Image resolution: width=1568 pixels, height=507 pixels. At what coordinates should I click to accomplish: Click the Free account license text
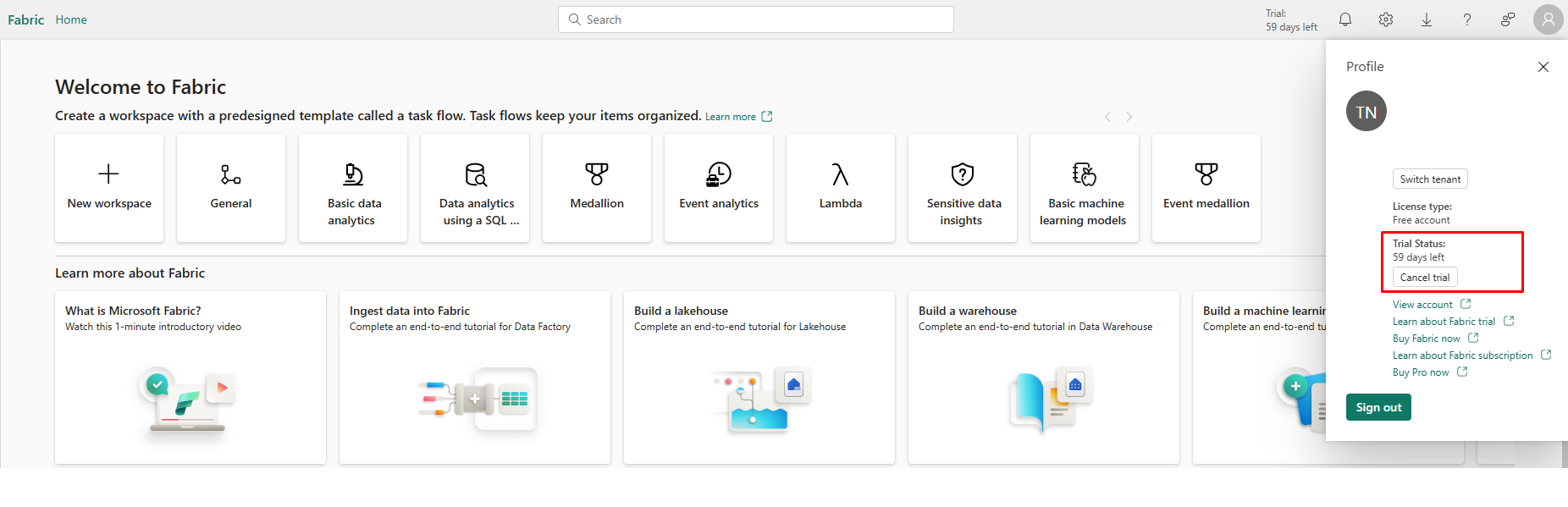(x=1421, y=220)
